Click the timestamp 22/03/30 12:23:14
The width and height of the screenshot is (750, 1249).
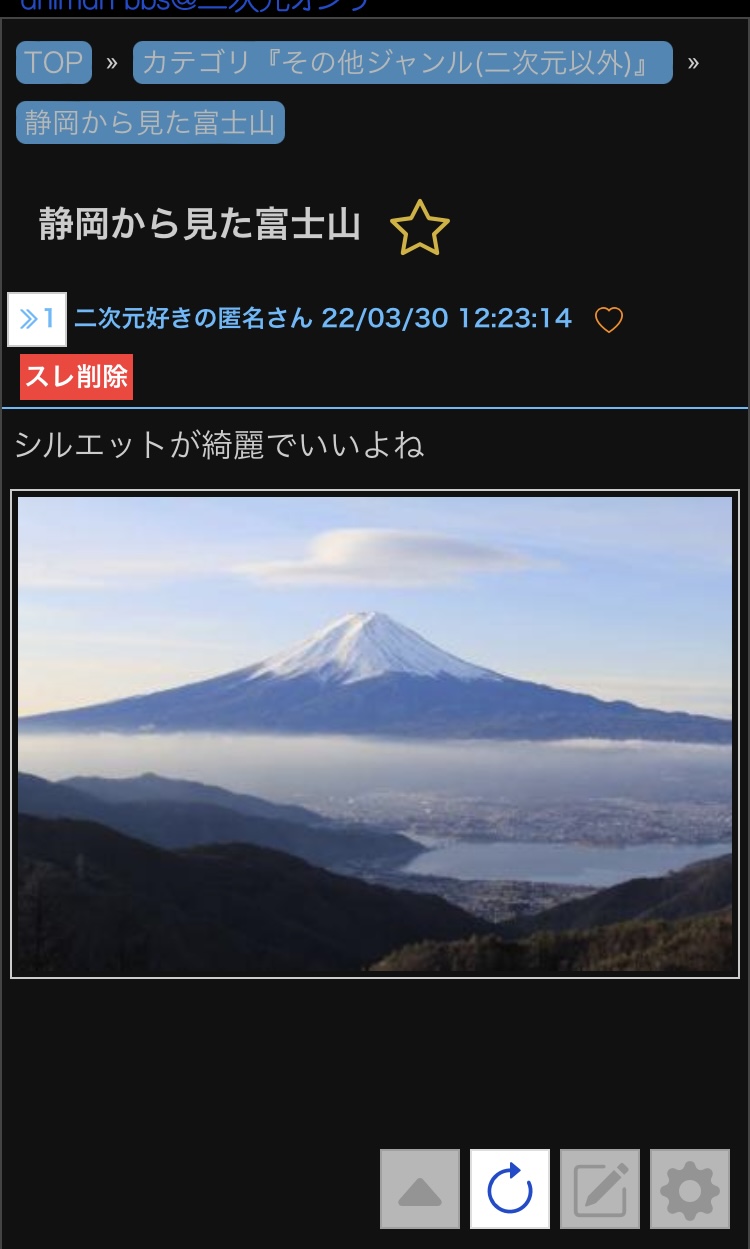tap(447, 319)
